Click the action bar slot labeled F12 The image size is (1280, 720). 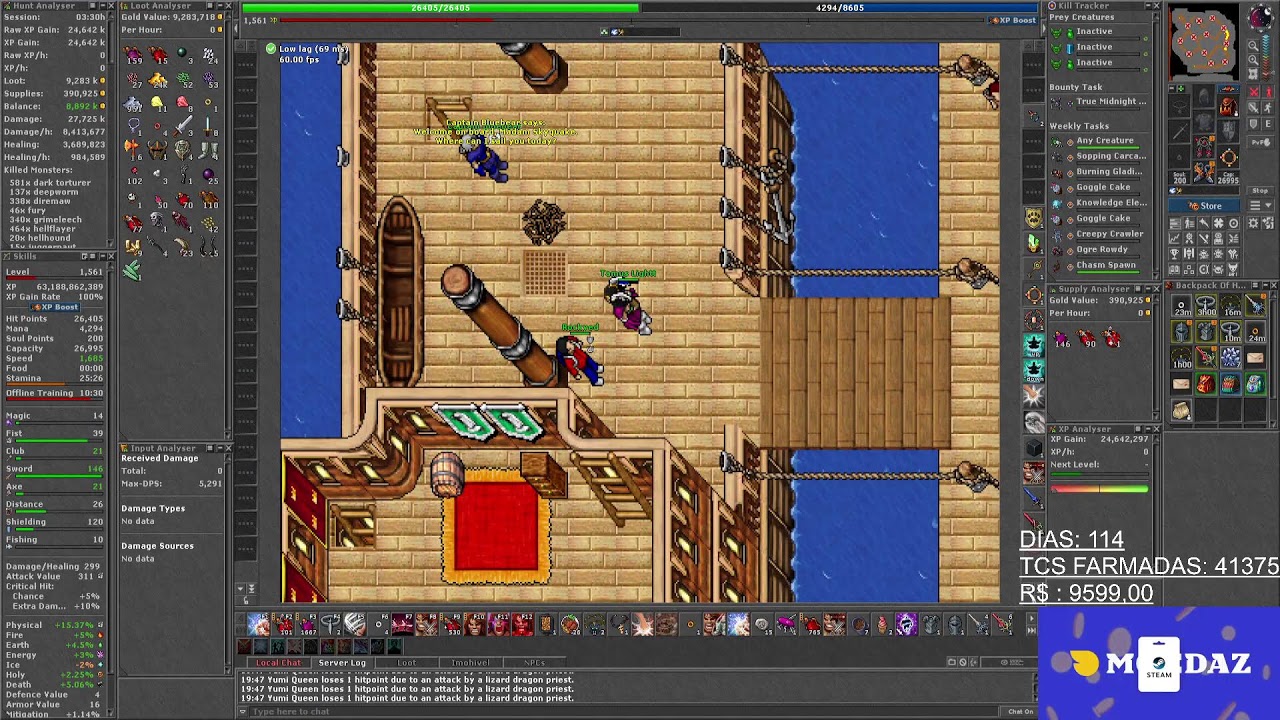point(524,625)
